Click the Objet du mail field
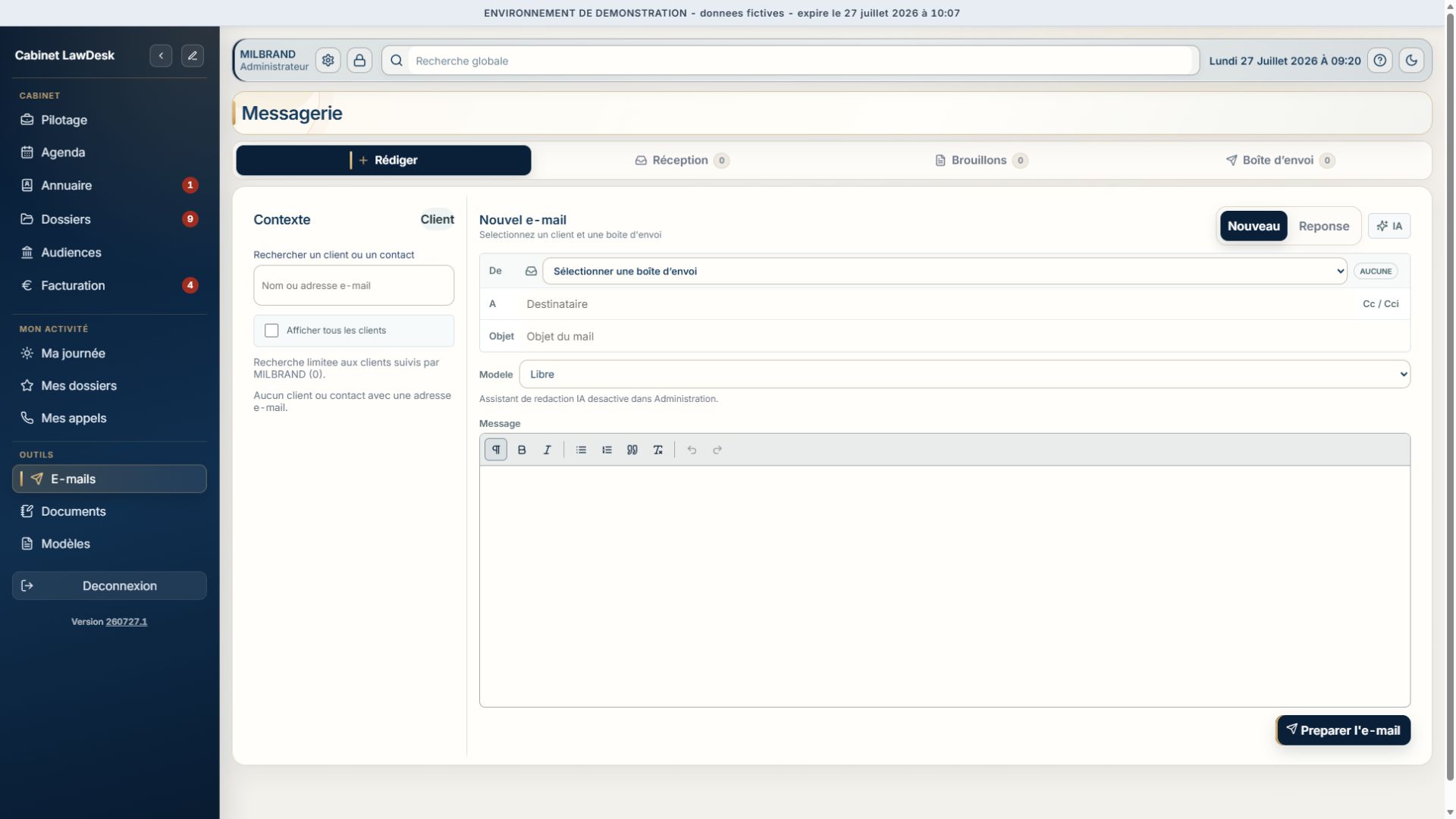Screen dimensions: 1456x819 (x=965, y=337)
